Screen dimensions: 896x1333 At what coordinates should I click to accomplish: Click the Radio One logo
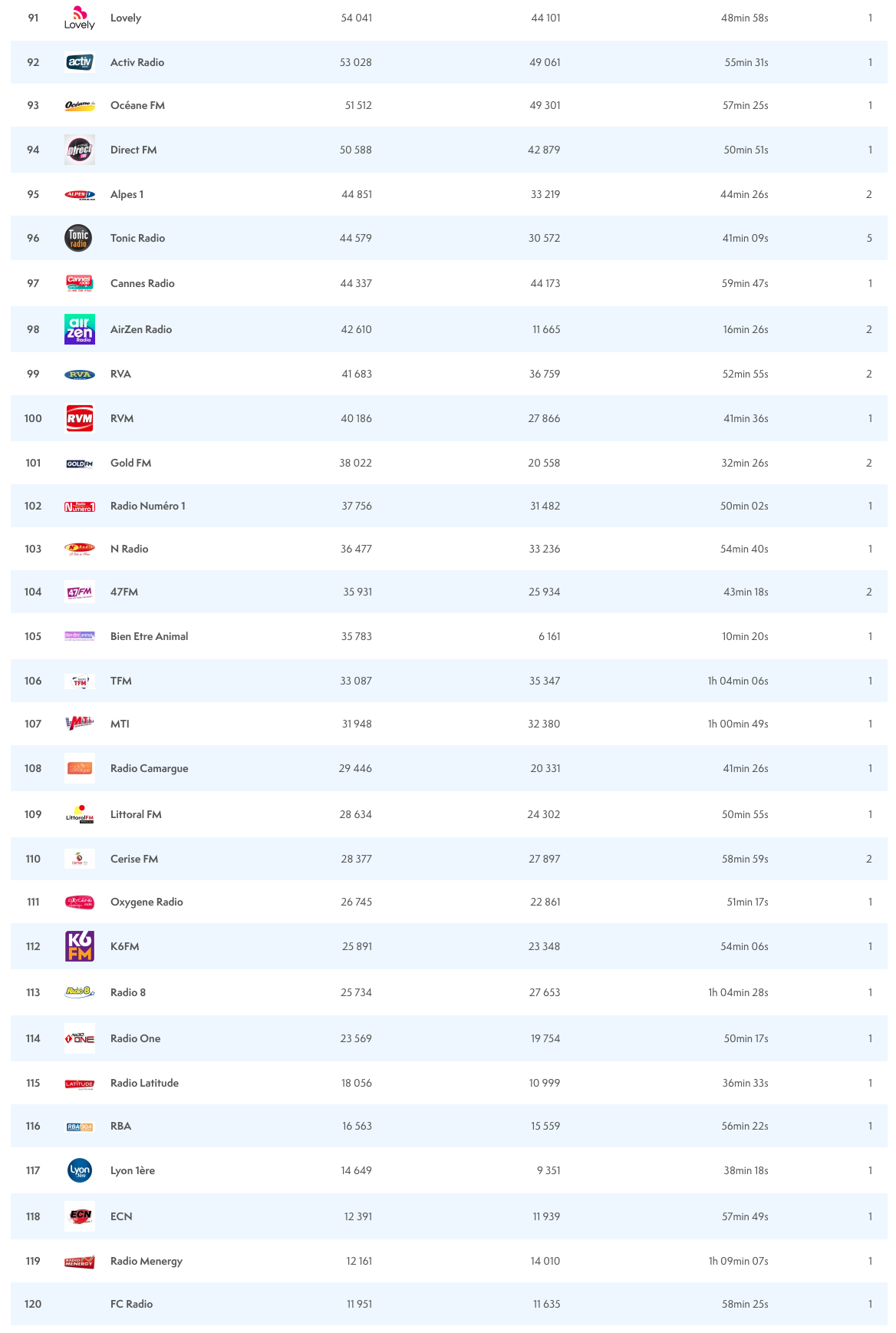pyautogui.click(x=80, y=1038)
